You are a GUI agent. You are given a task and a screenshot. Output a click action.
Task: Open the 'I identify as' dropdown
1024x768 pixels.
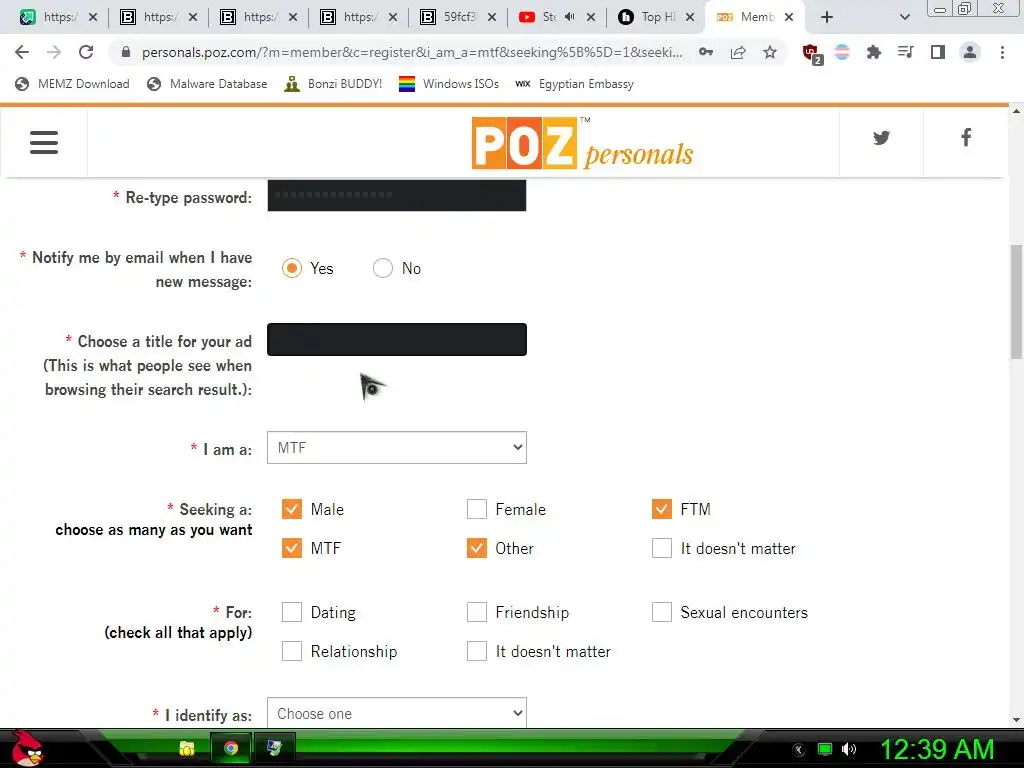pyautogui.click(x=396, y=712)
